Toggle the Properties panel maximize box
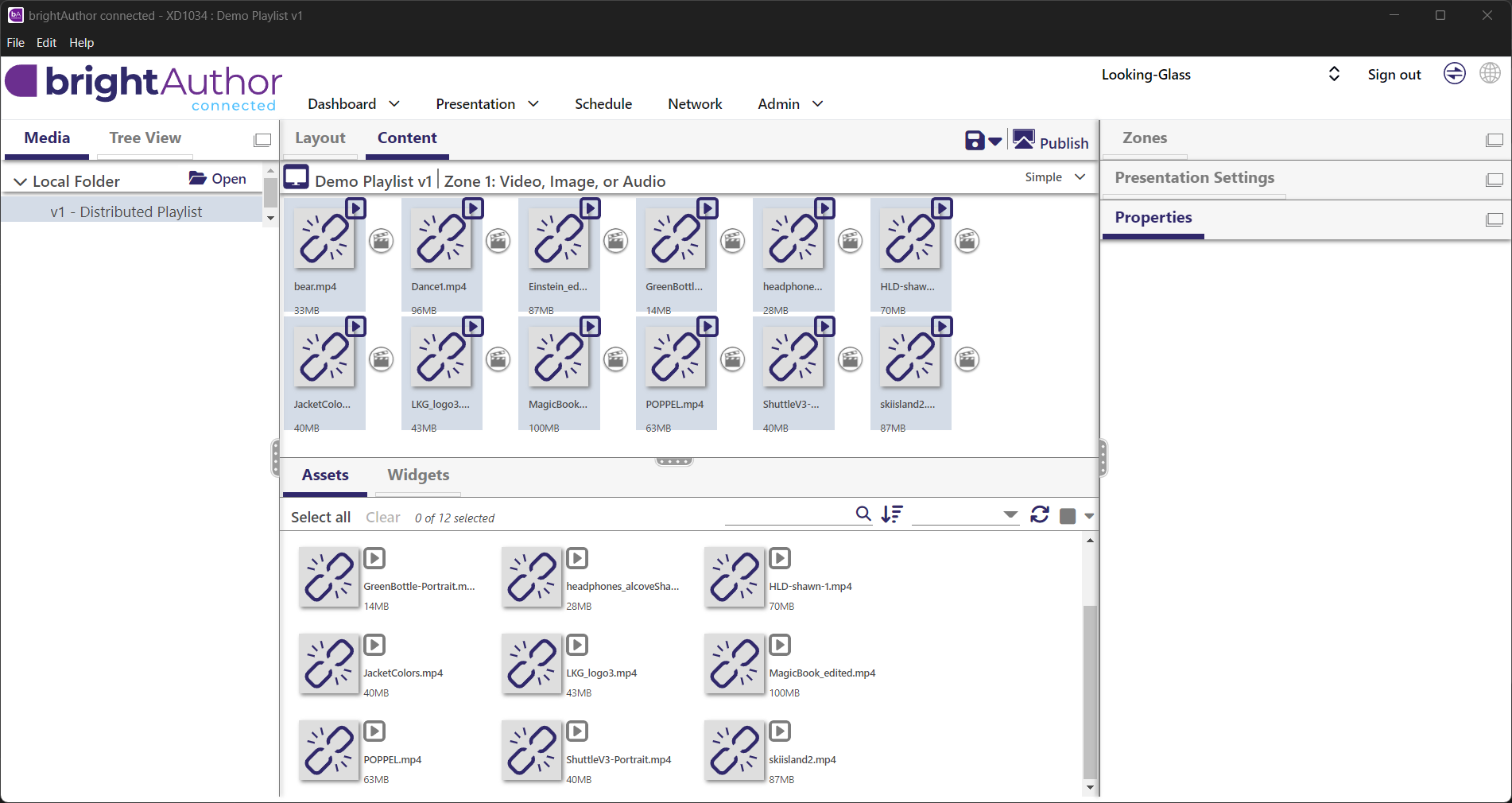1512x803 pixels. click(1494, 219)
